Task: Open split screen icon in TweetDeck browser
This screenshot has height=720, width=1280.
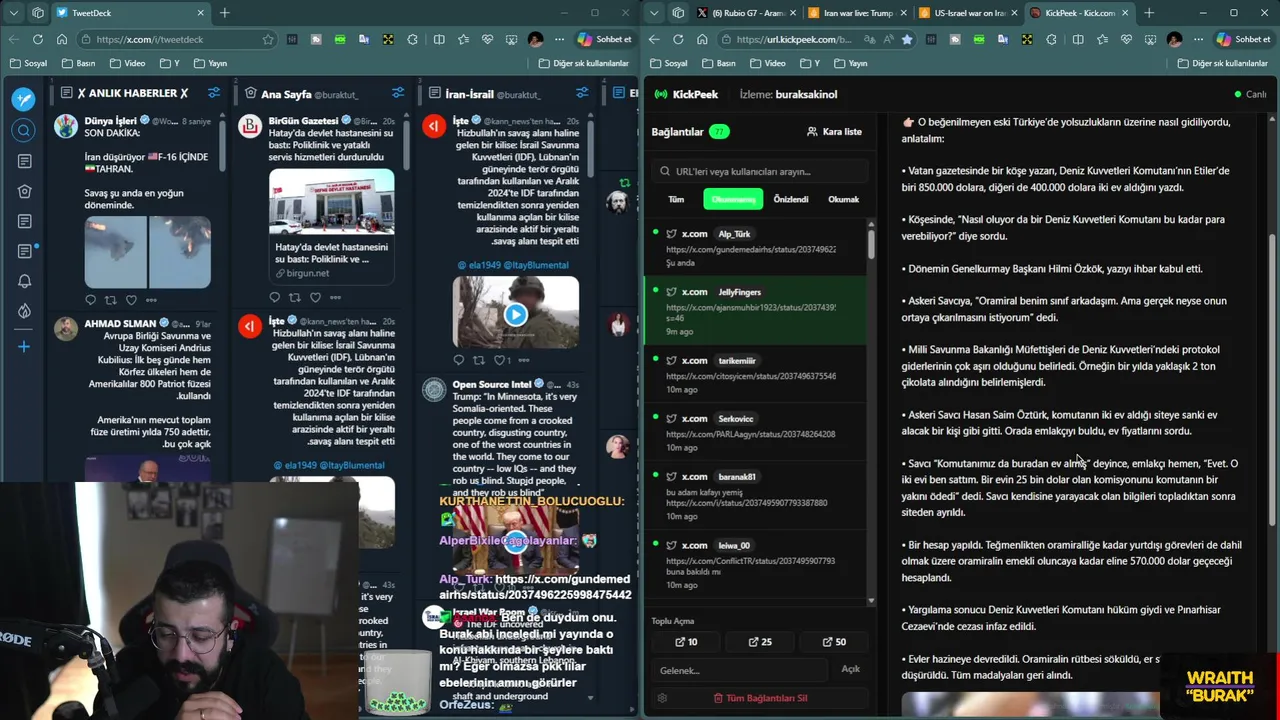Action: click(438, 39)
